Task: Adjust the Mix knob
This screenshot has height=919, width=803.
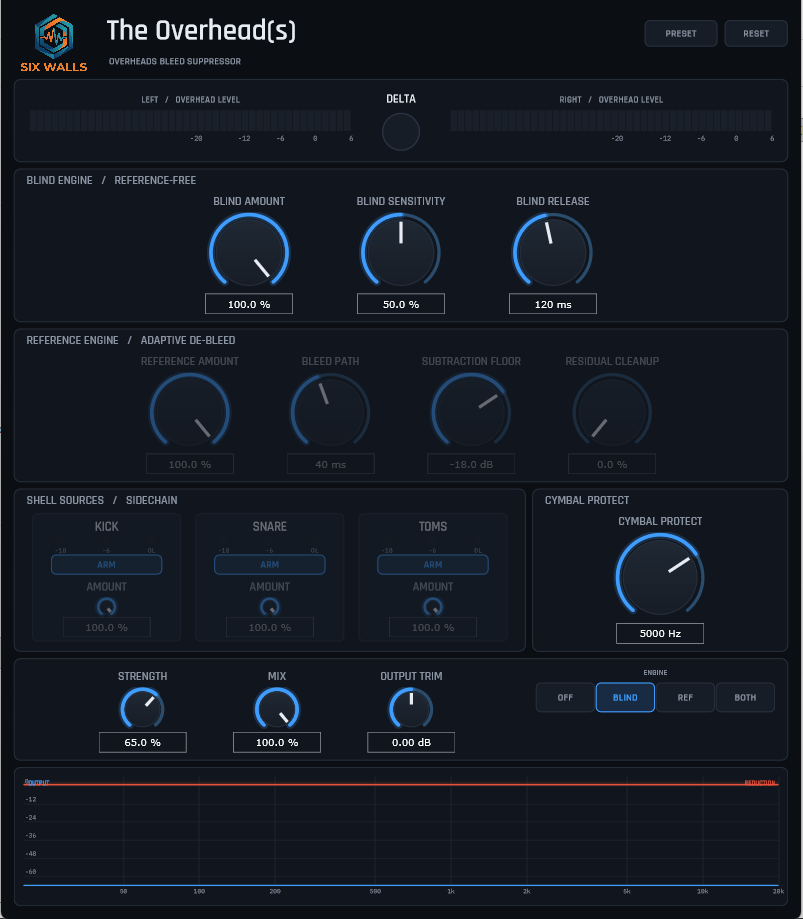Action: click(x=277, y=708)
